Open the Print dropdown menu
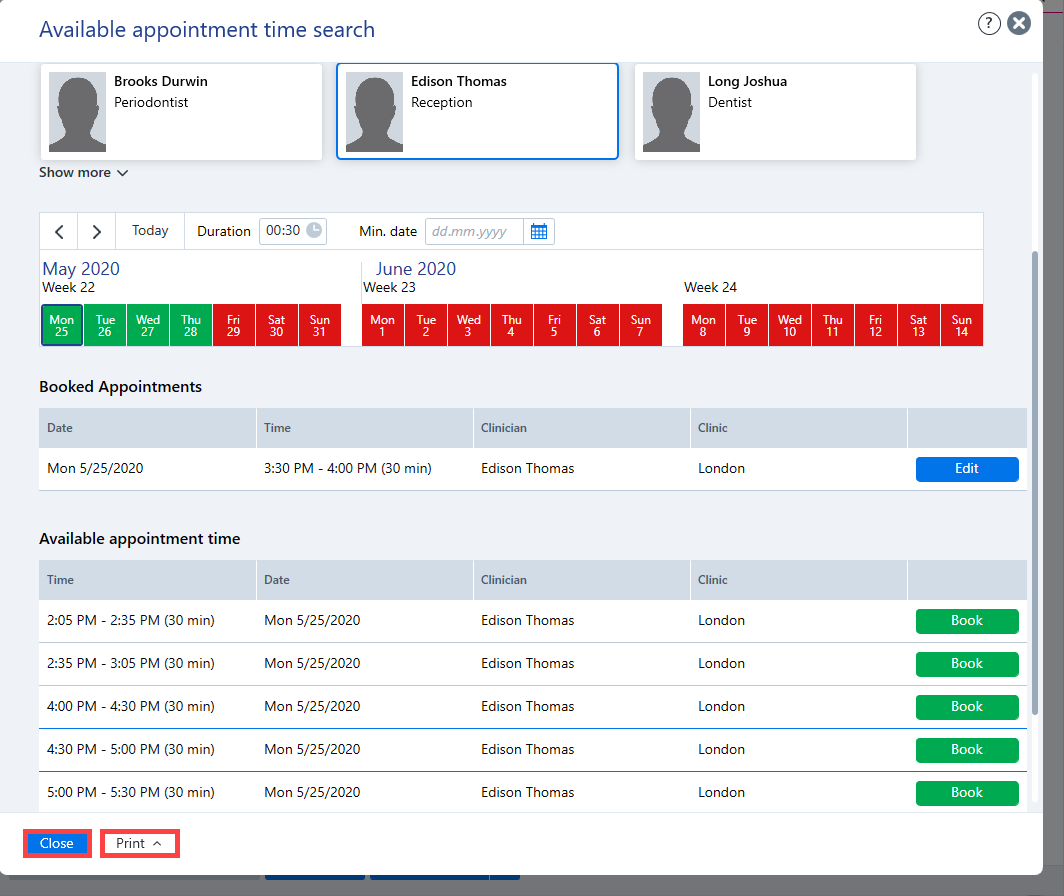This screenshot has width=1064, height=896. point(139,843)
